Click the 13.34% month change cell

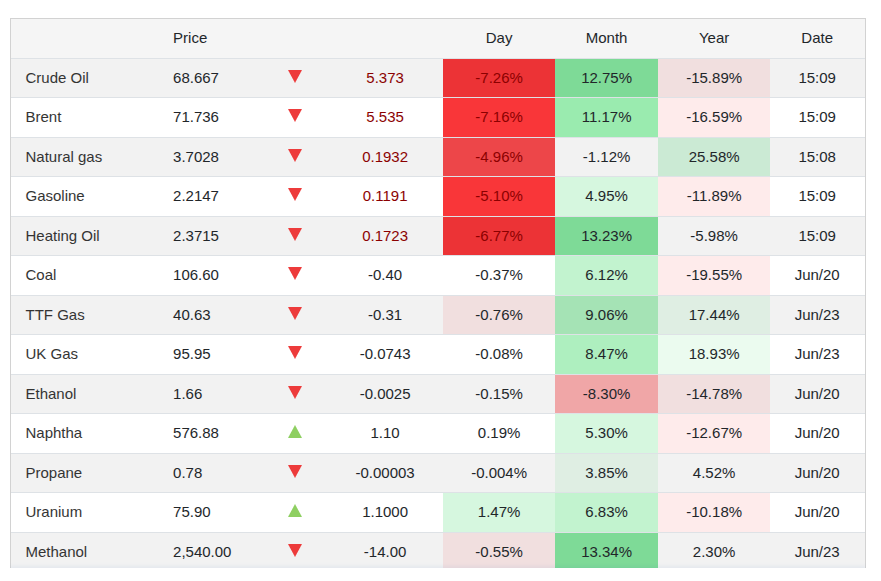tap(606, 552)
